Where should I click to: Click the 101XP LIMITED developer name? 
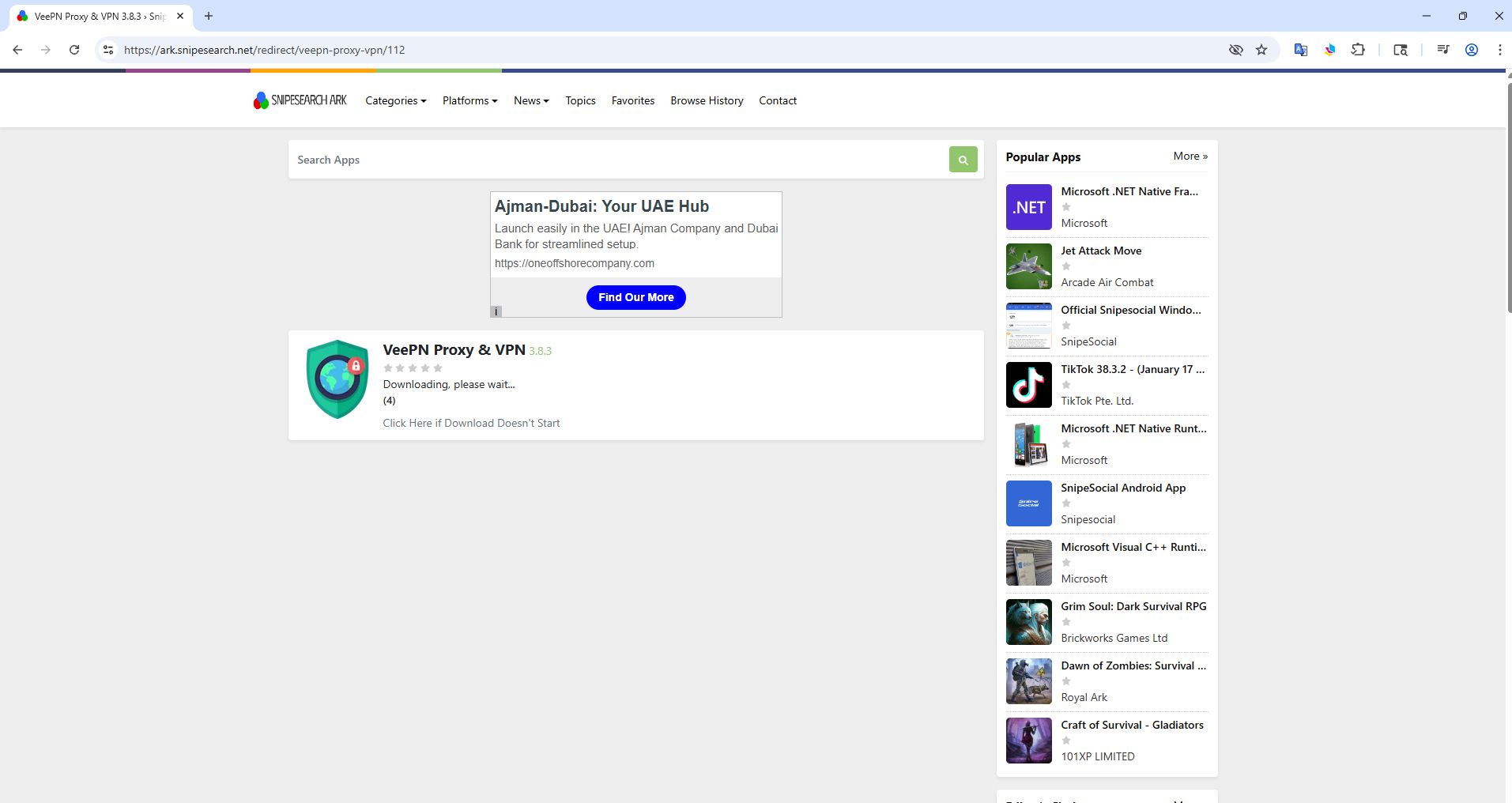(1098, 756)
